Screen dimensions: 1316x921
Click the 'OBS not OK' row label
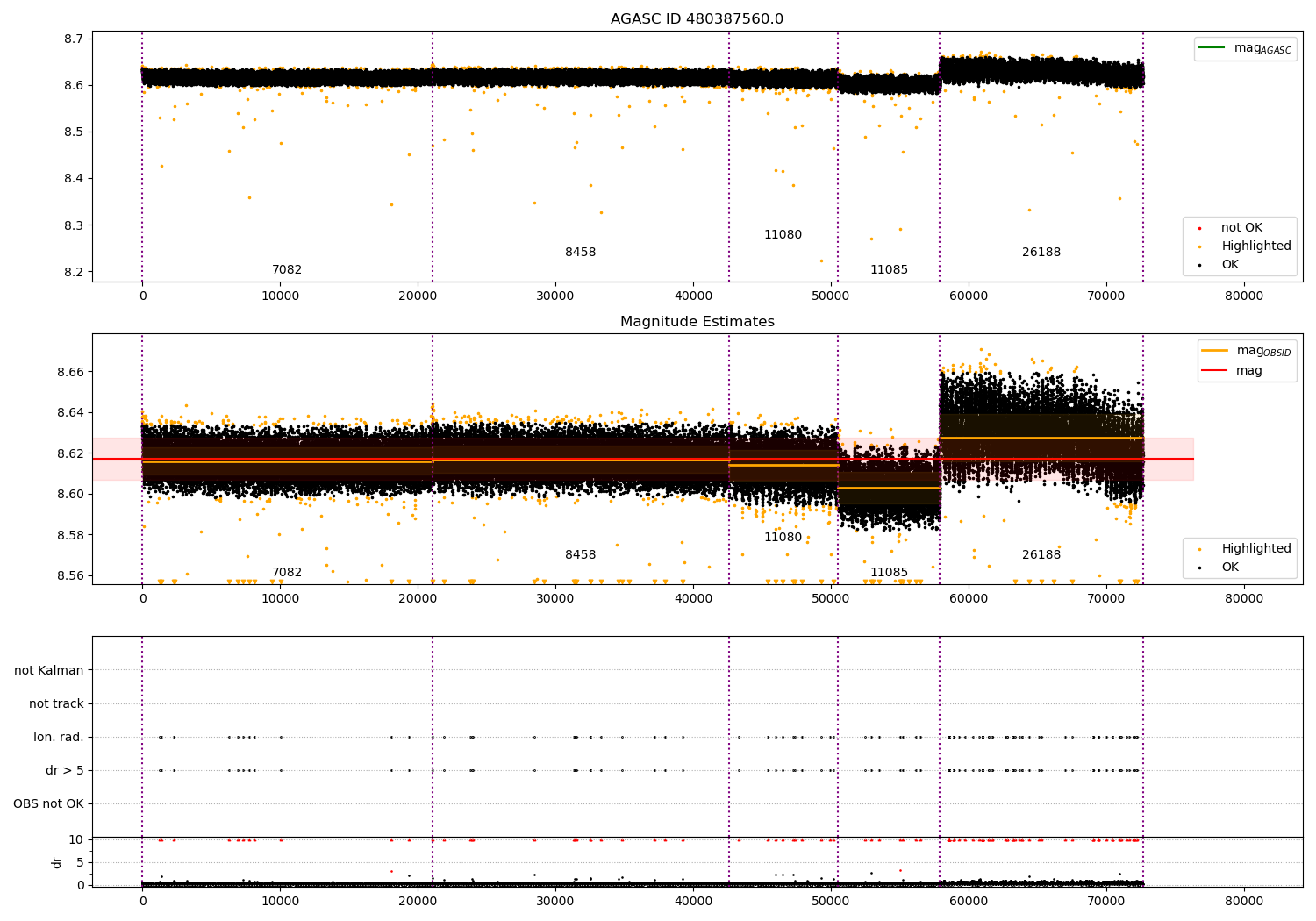pyautogui.click(x=49, y=803)
